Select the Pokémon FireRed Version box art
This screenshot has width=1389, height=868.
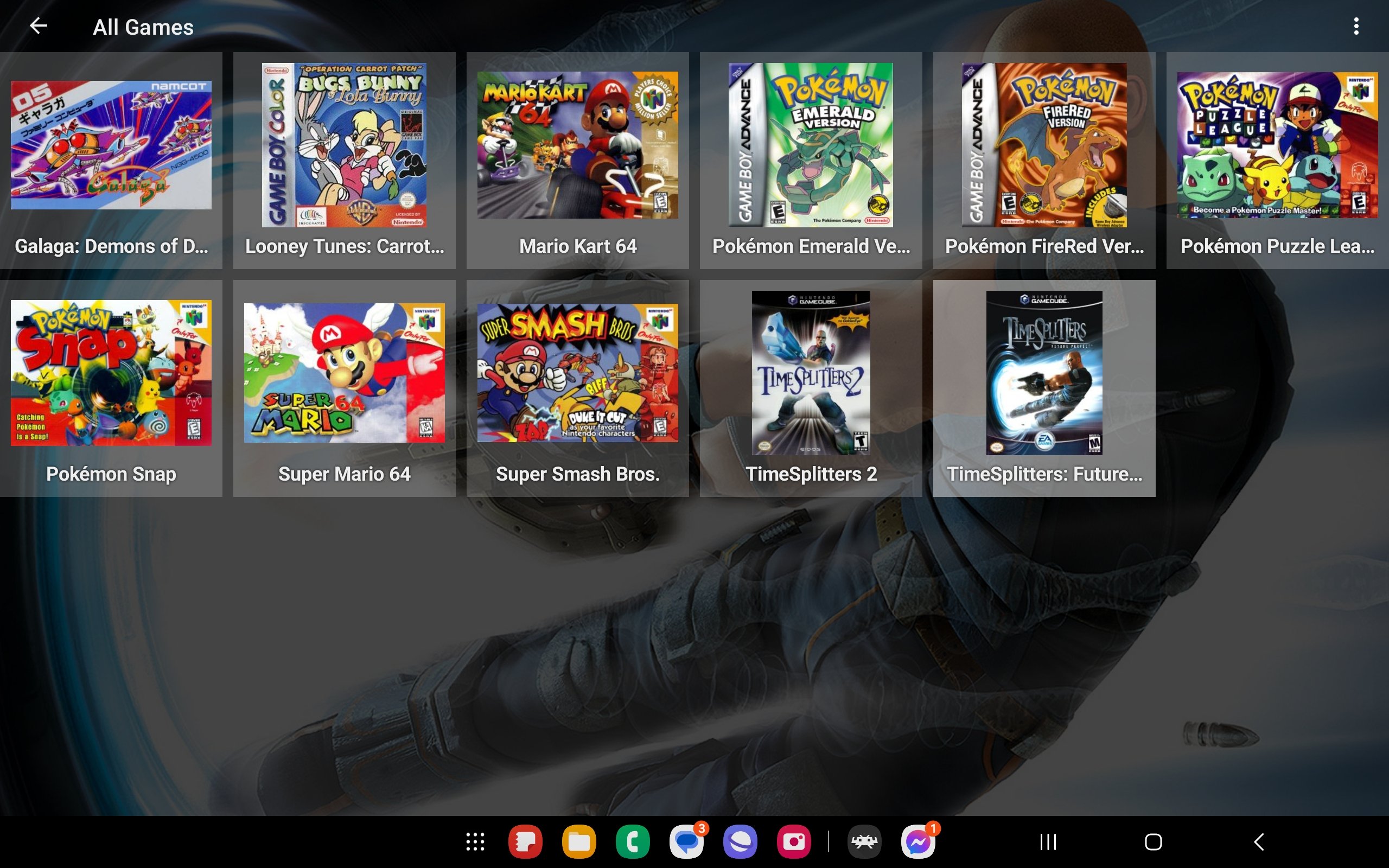point(1044,145)
